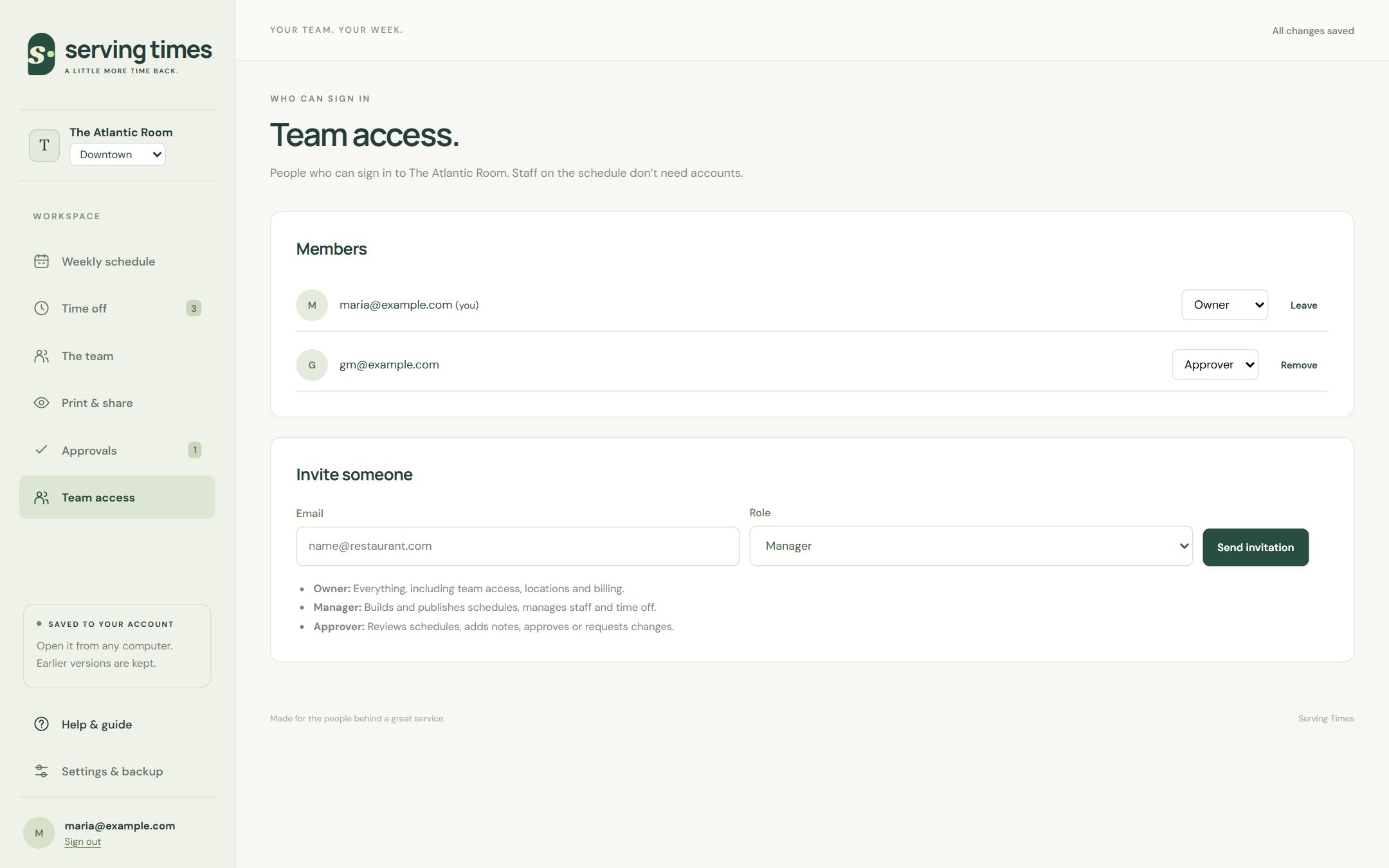Open the Approver role dropdown for gm@example.com
1389x868 pixels.
point(1215,365)
